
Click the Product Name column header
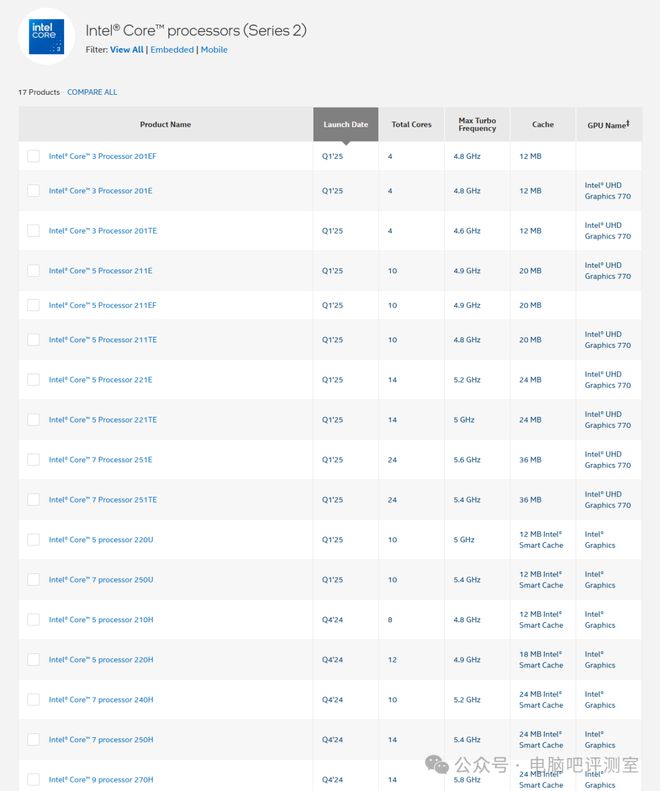[x=166, y=124]
